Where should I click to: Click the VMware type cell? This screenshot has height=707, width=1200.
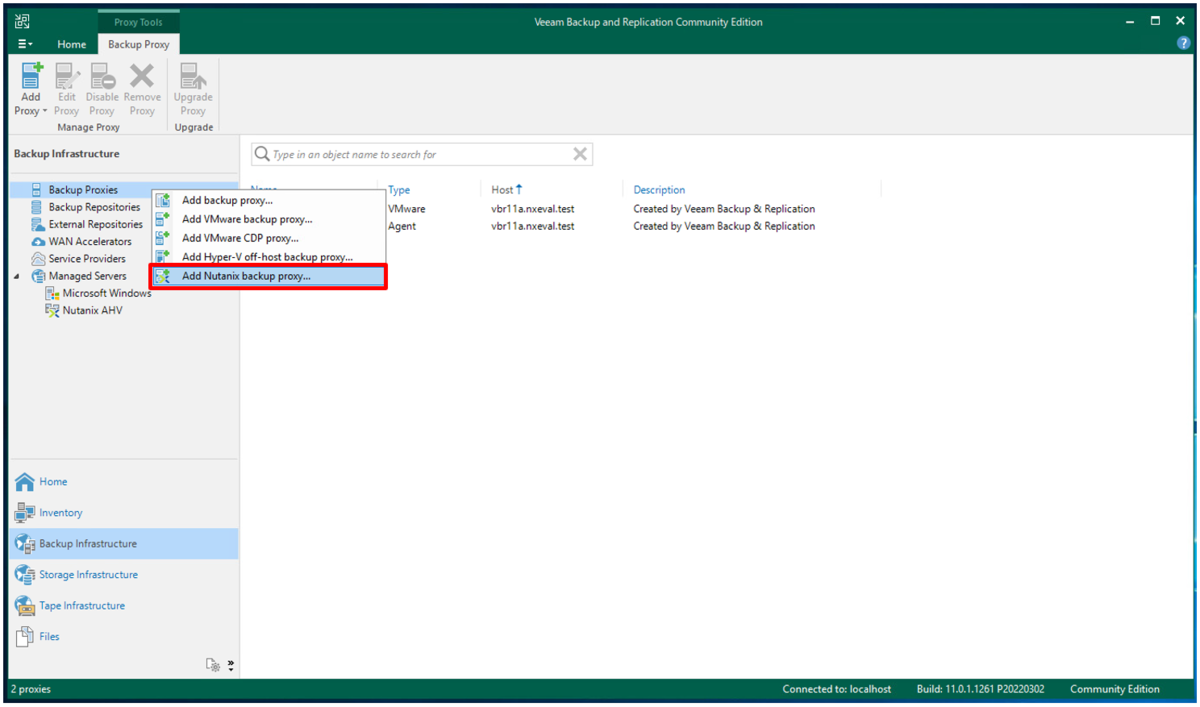407,209
